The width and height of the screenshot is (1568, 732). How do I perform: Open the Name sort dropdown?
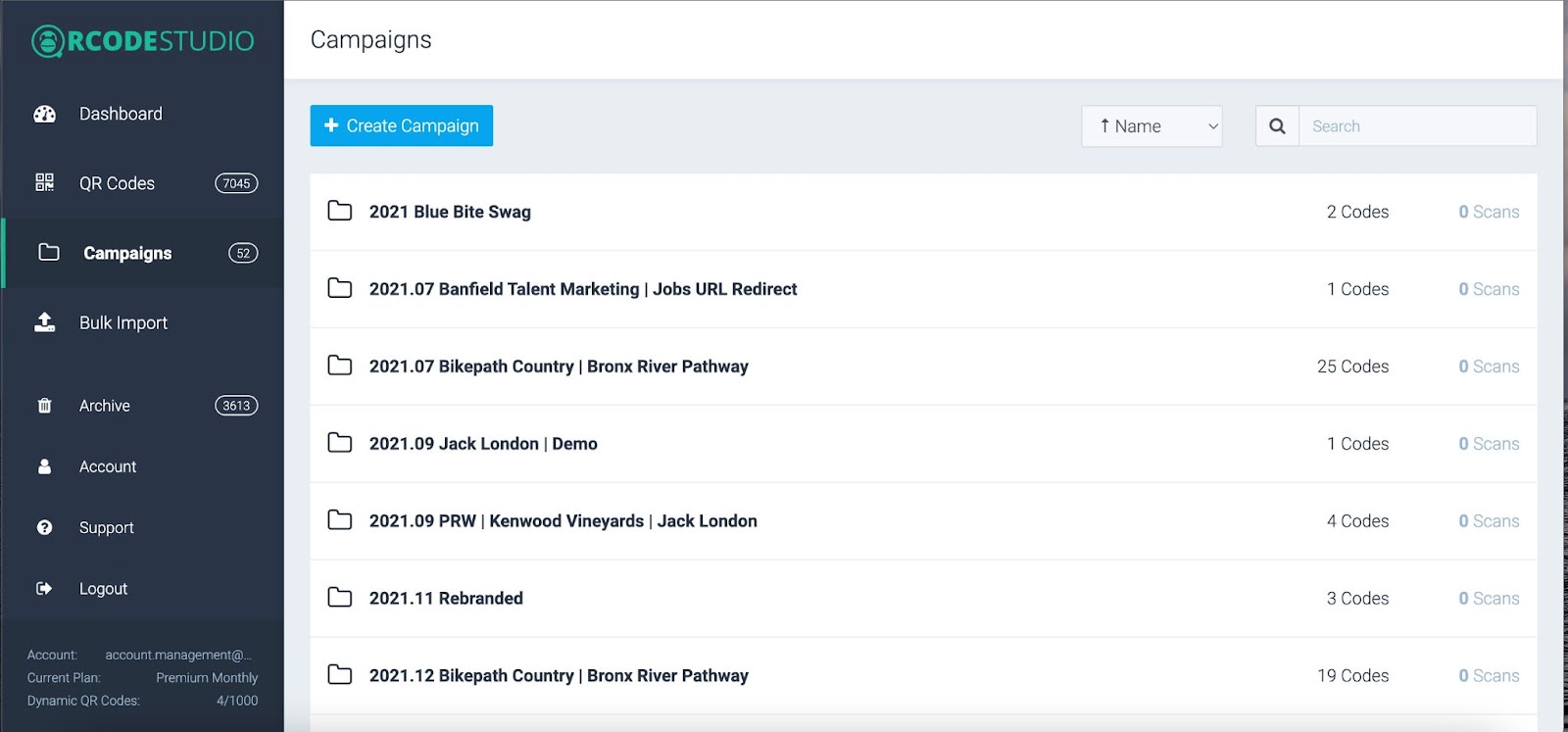click(1151, 126)
